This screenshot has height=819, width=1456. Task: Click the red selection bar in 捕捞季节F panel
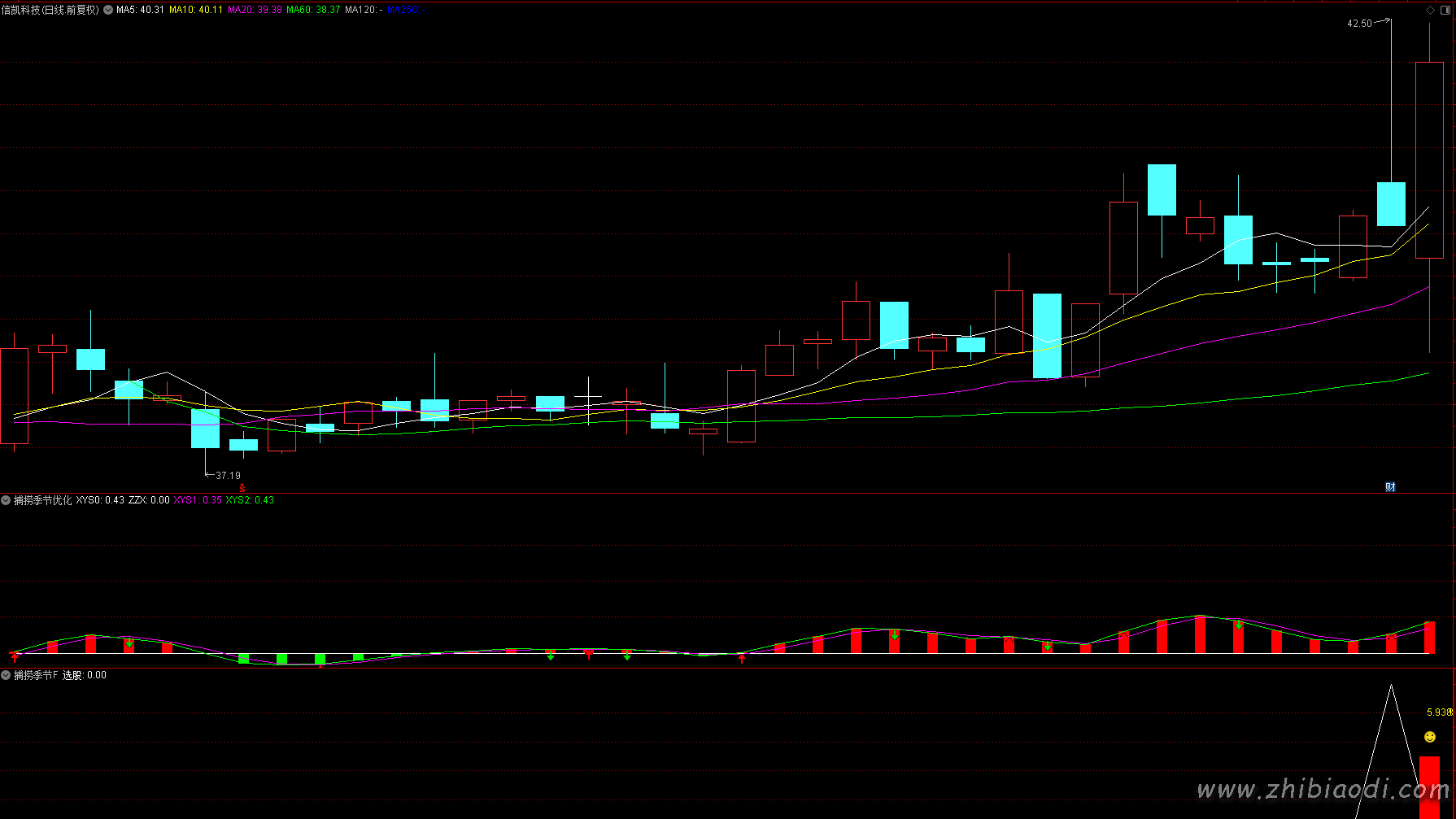(x=1429, y=787)
